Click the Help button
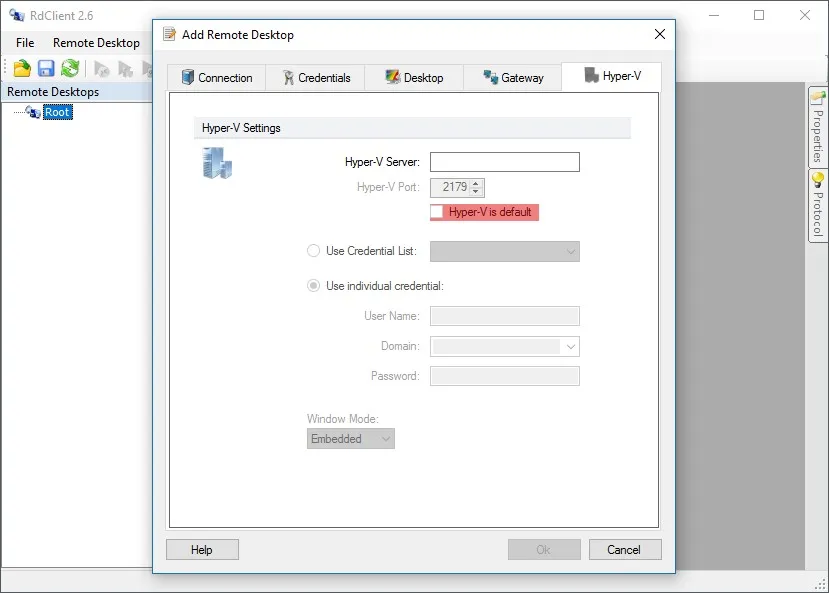 click(x=202, y=550)
